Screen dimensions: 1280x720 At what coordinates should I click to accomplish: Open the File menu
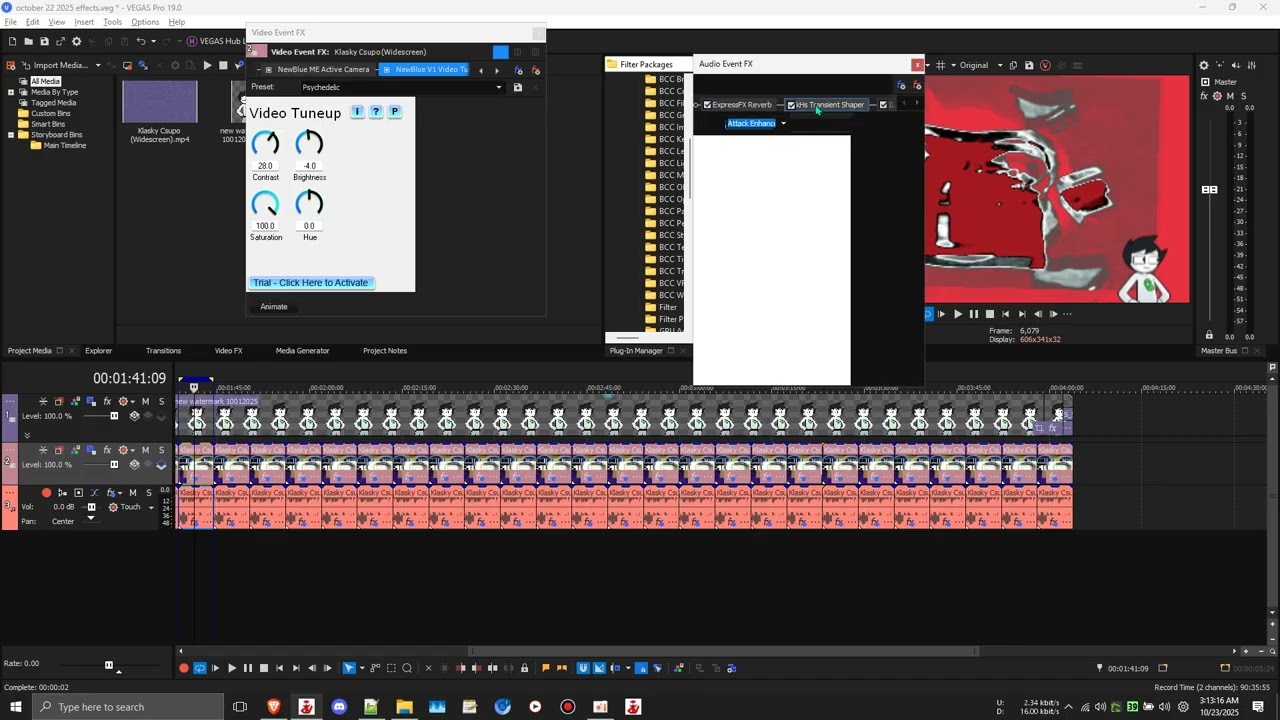pos(11,22)
